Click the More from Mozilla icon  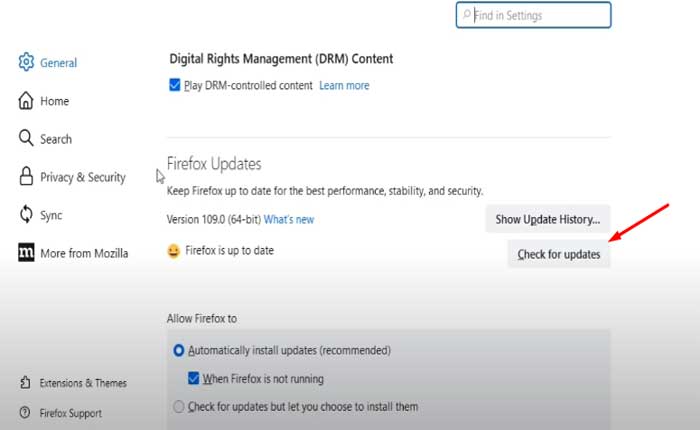click(x=26, y=253)
